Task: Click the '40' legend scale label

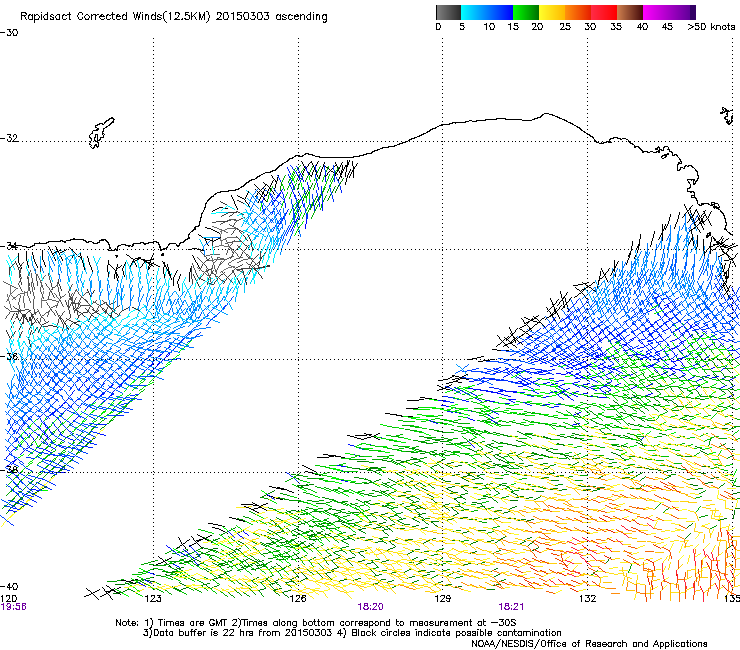Action: pyautogui.click(x=642, y=27)
